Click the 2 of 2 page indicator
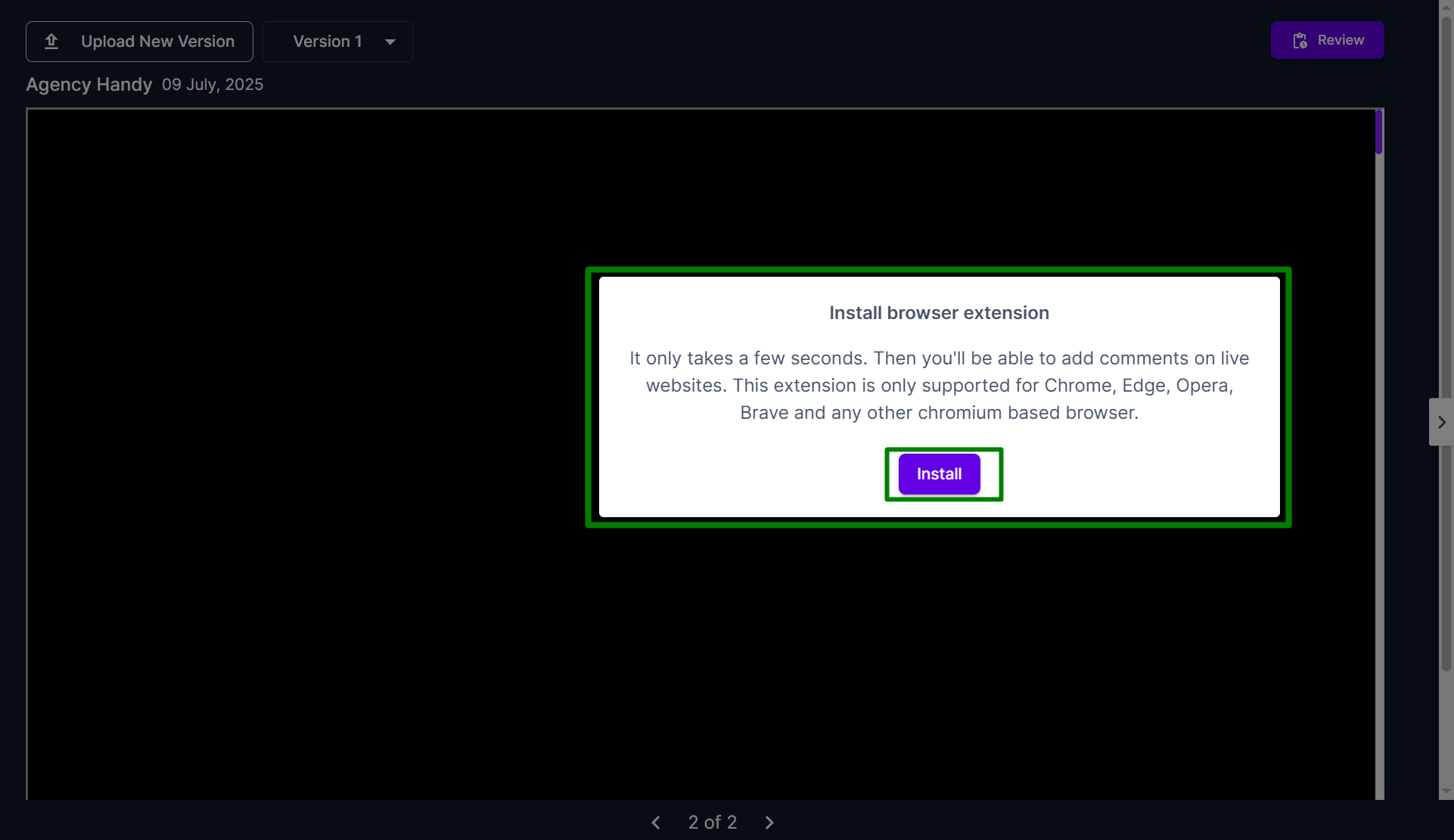 712,823
